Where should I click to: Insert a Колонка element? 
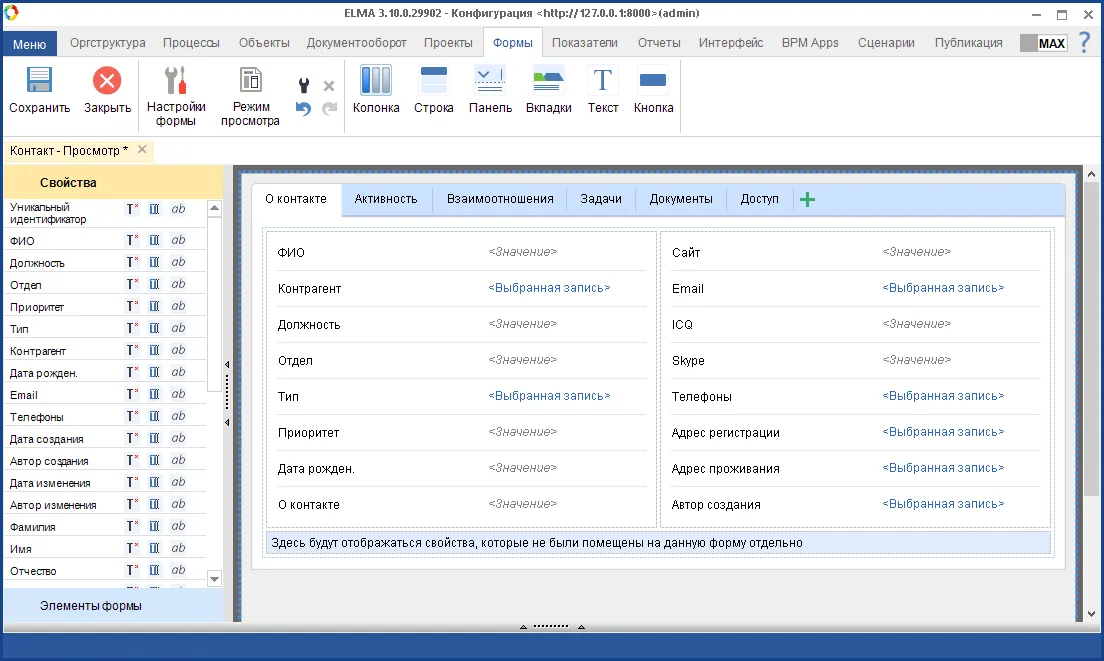tap(376, 82)
